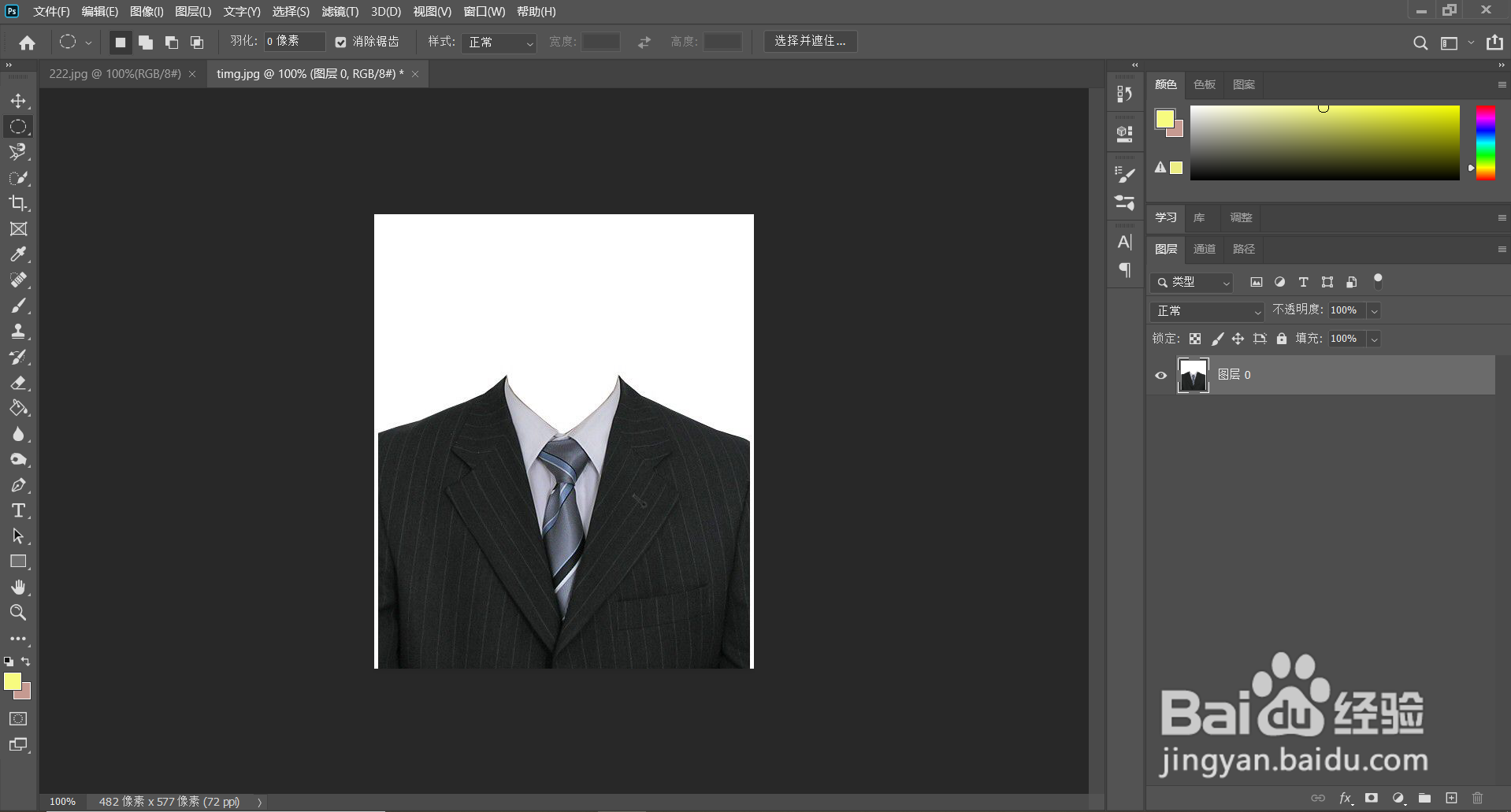This screenshot has width=1511, height=812.
Task: Select the Pen tool
Action: click(18, 485)
